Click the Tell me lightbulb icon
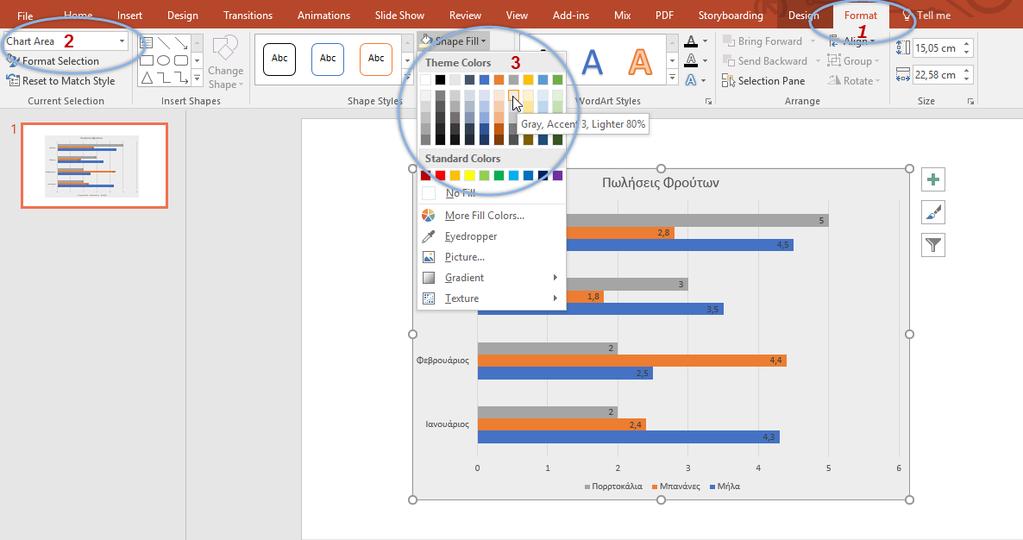 tap(907, 16)
